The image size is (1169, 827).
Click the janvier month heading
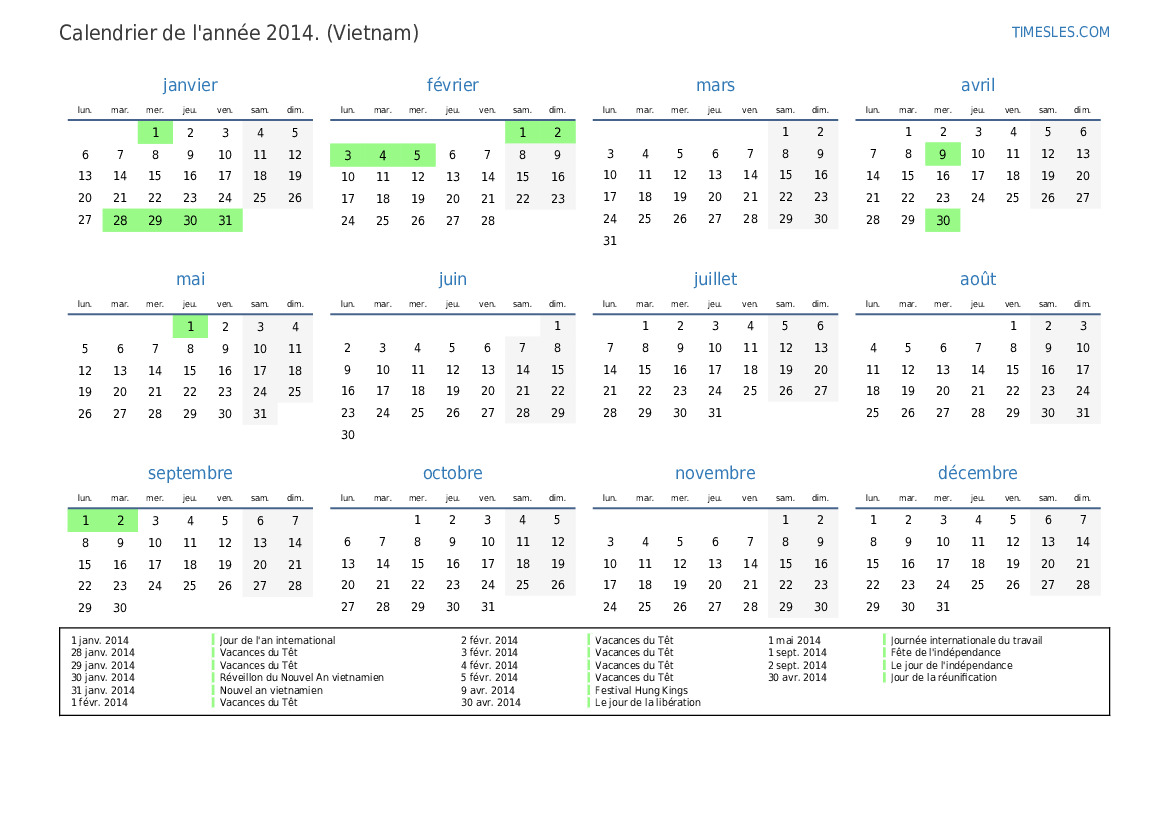(x=190, y=85)
